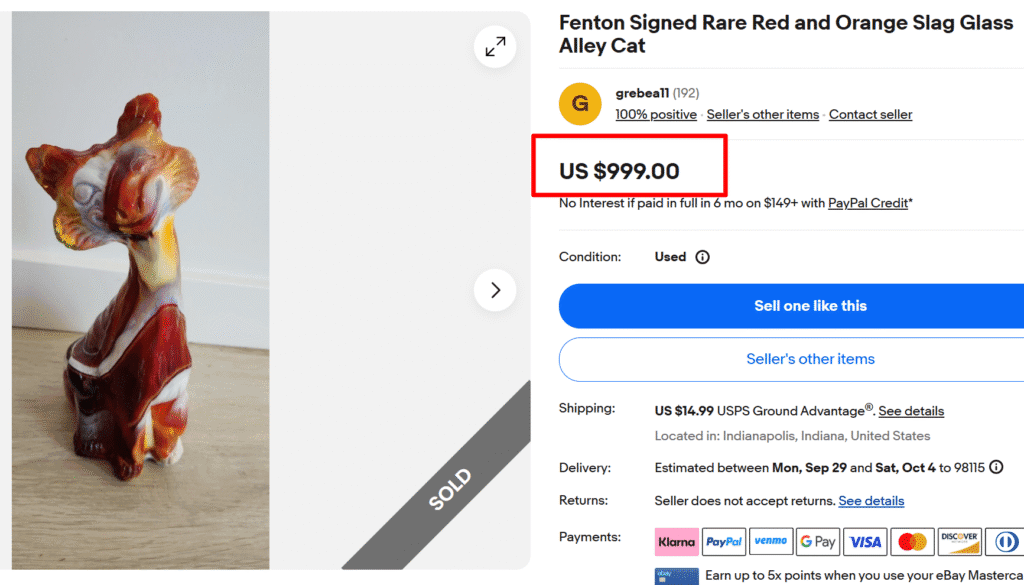Select the Venmo payment icon

[771, 542]
